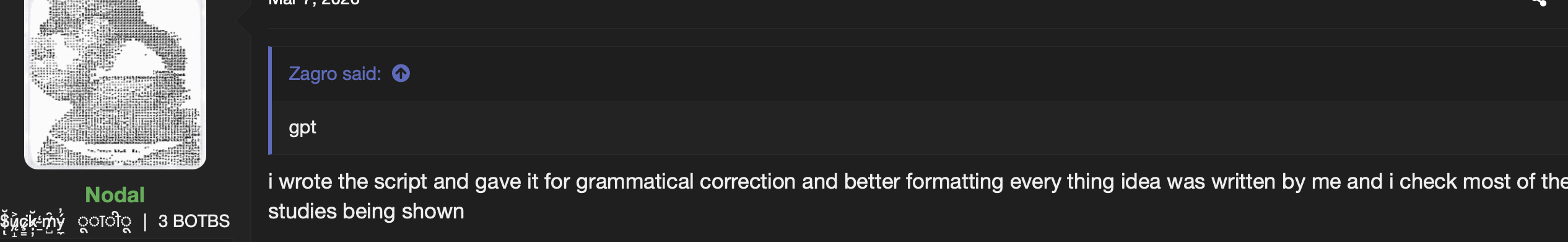The image size is (1568, 242).
Task: Click the divider line under the post date
Action: 918,29
